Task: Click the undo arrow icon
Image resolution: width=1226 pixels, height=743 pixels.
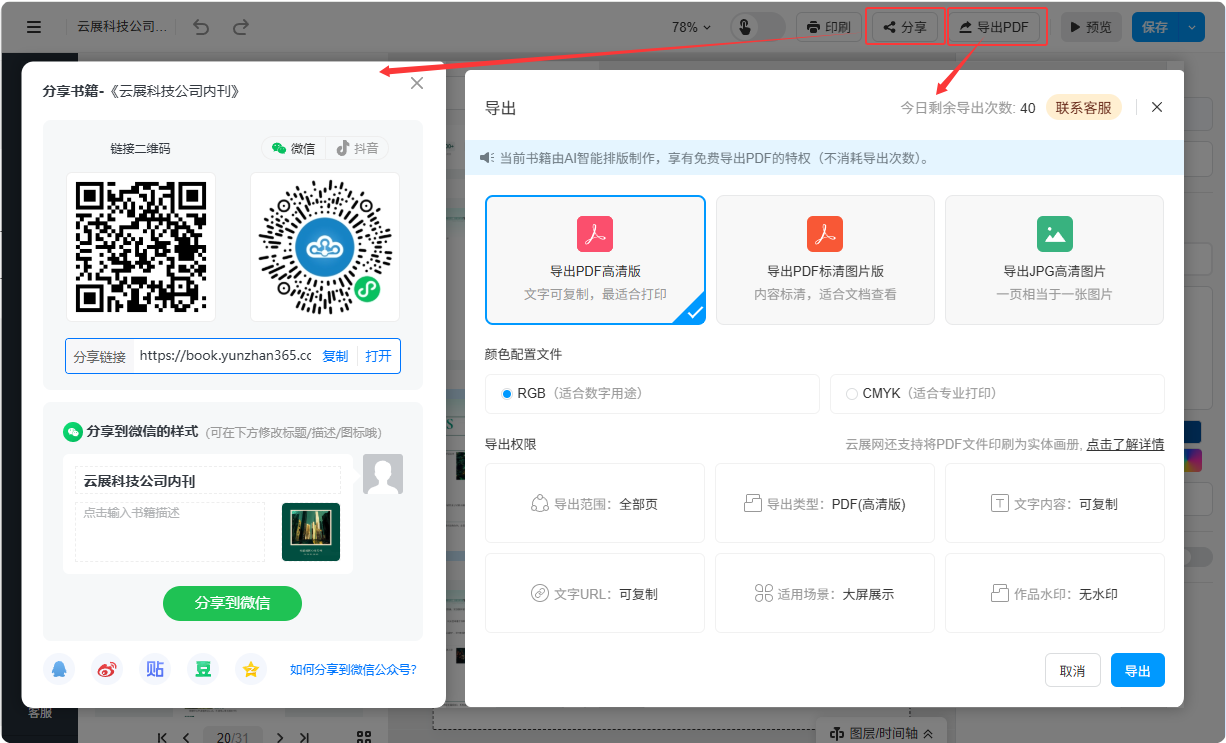Action: [x=201, y=27]
